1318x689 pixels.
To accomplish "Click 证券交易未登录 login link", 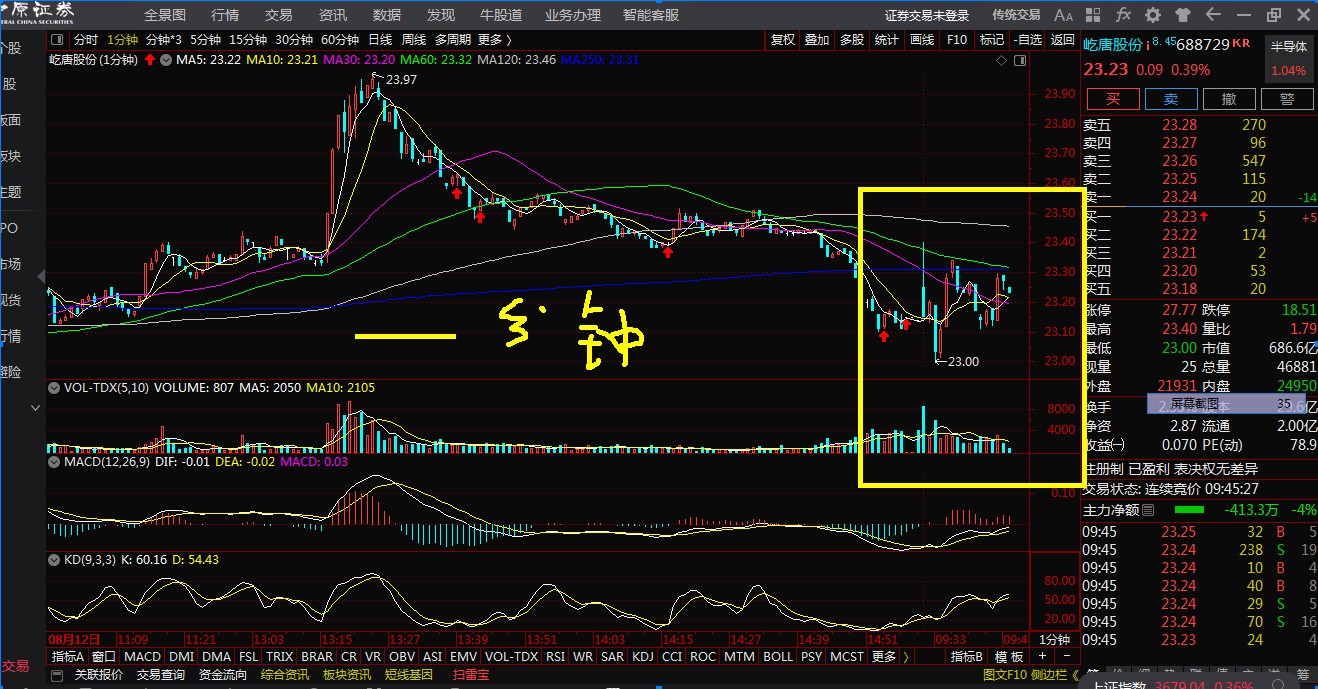I will click(x=927, y=15).
